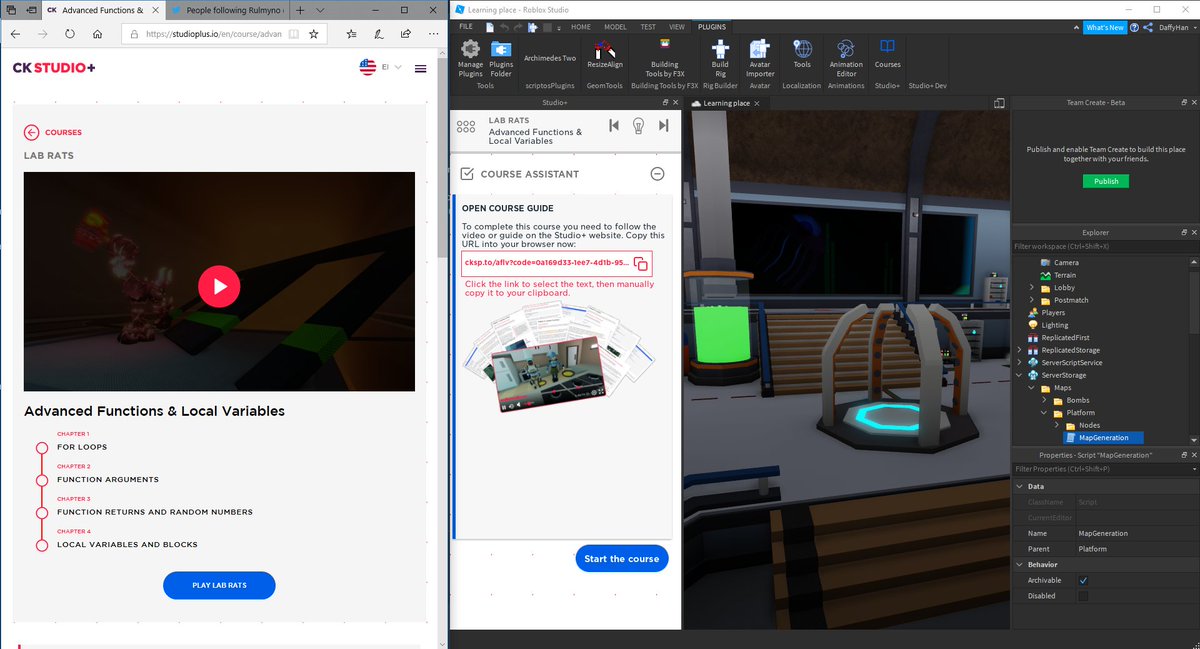Click the What's New button
This screenshot has width=1200, height=649.
pyautogui.click(x=1104, y=27)
